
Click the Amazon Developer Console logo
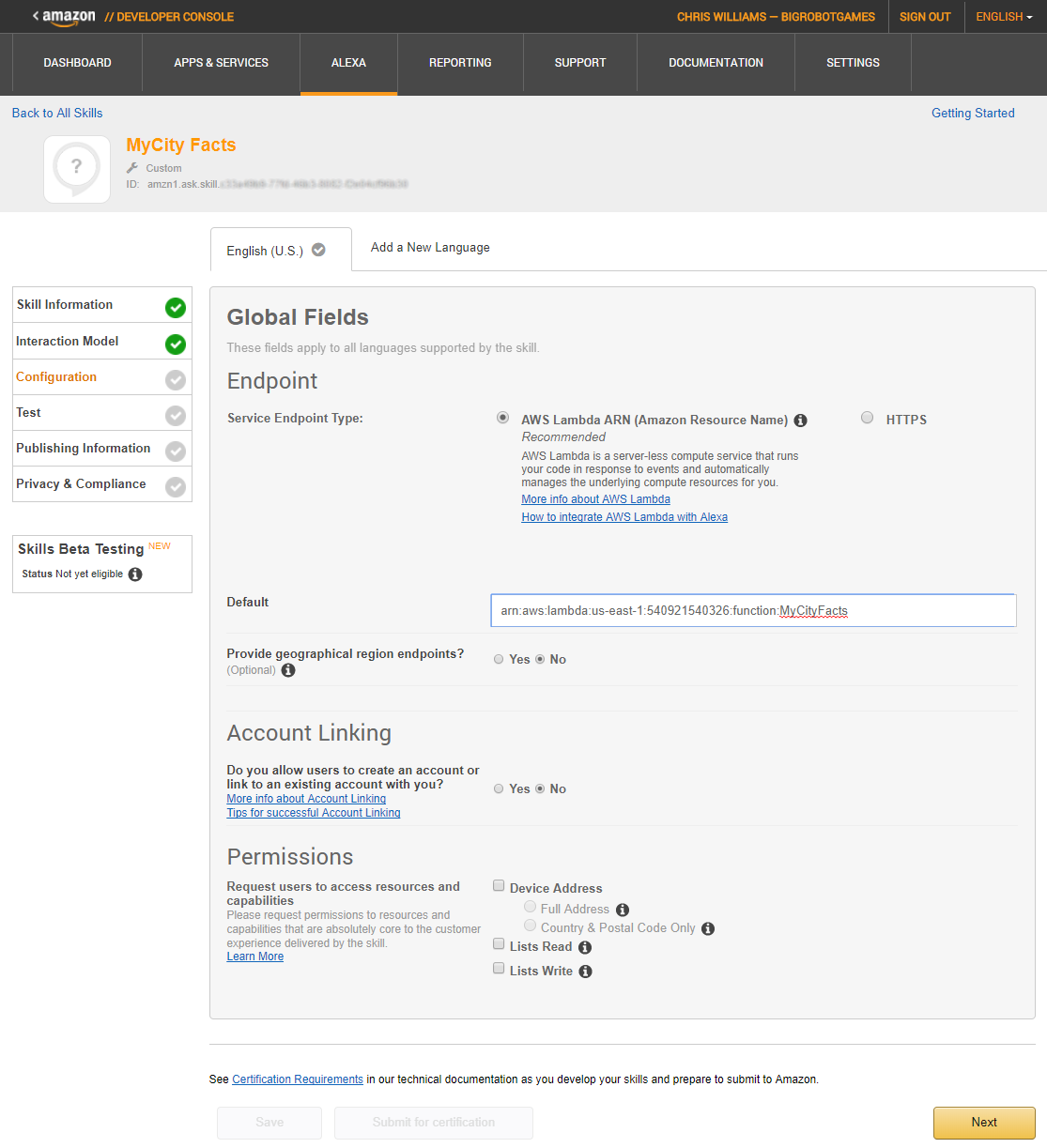coord(133,17)
